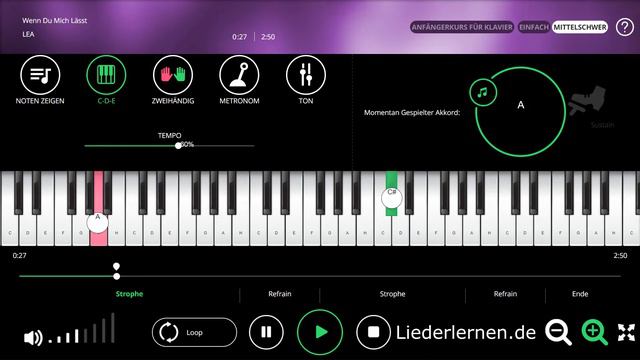Jump to the Ende section

point(580,294)
